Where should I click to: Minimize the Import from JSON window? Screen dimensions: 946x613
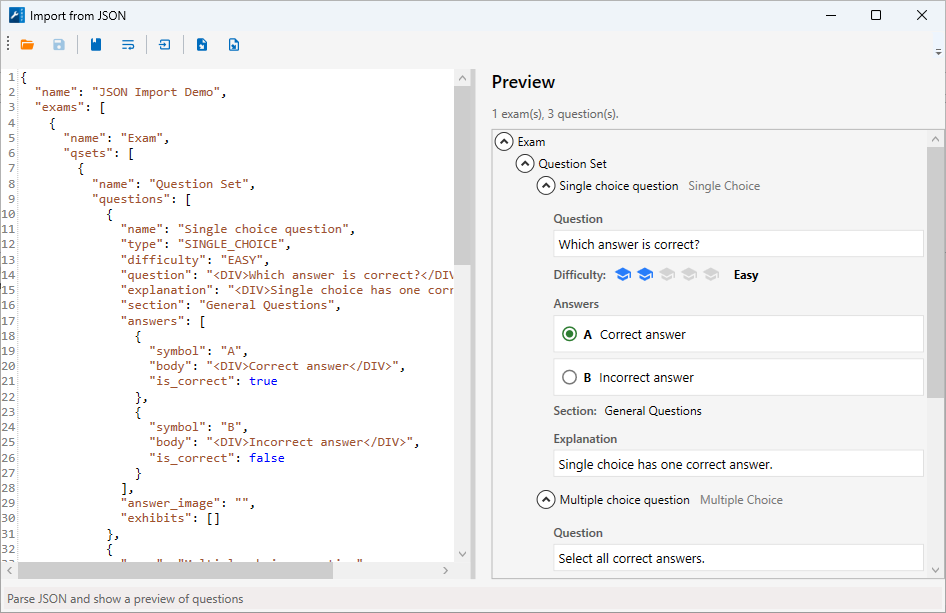[x=831, y=15]
